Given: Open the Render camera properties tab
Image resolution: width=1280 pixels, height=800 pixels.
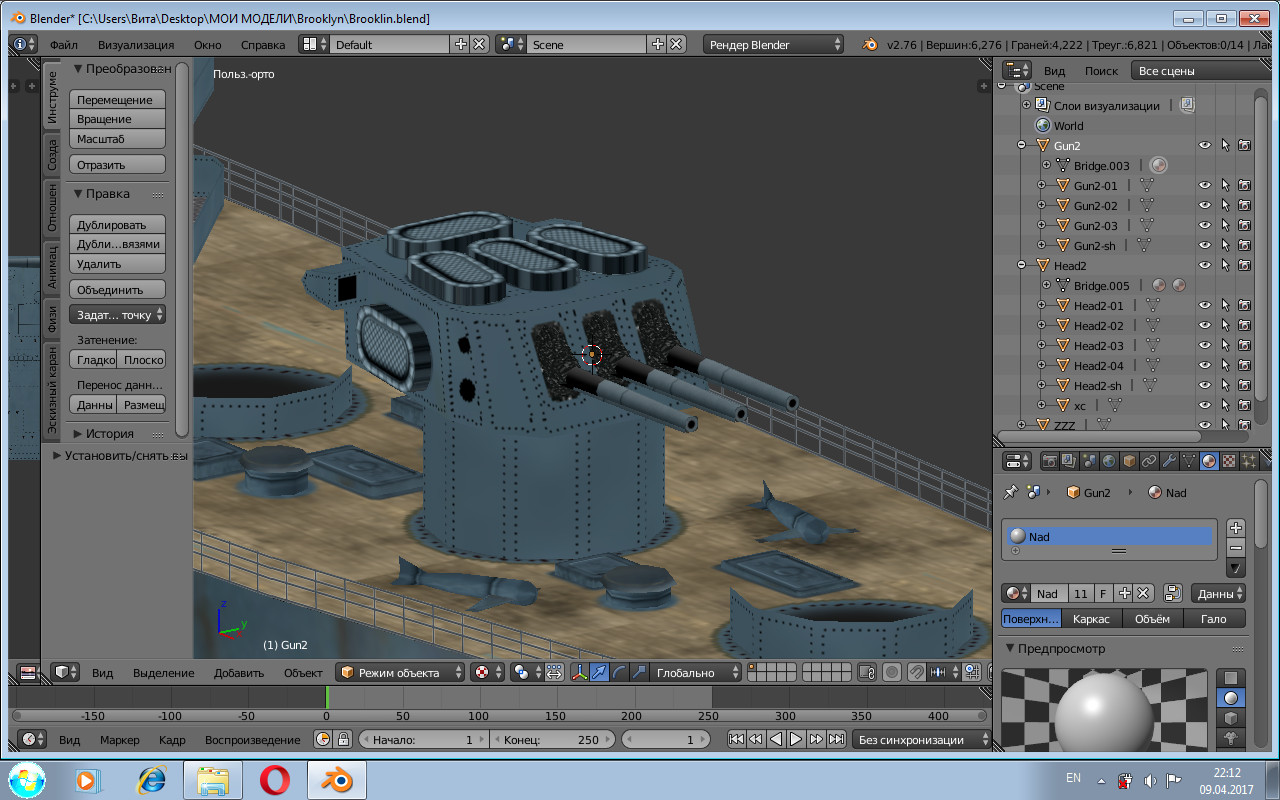Looking at the screenshot, I should [1049, 461].
